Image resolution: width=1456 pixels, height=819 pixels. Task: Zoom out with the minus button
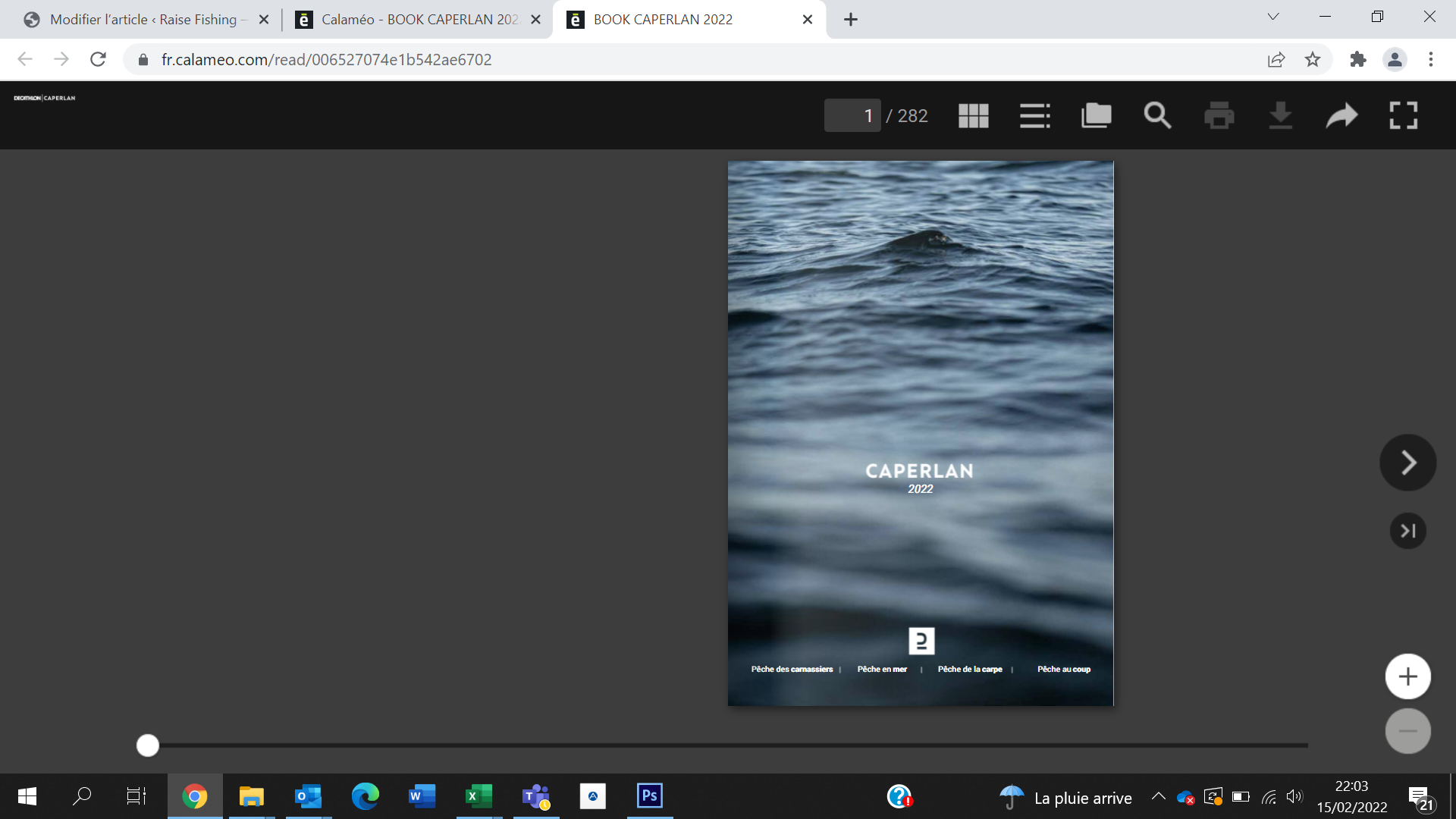coord(1408,731)
